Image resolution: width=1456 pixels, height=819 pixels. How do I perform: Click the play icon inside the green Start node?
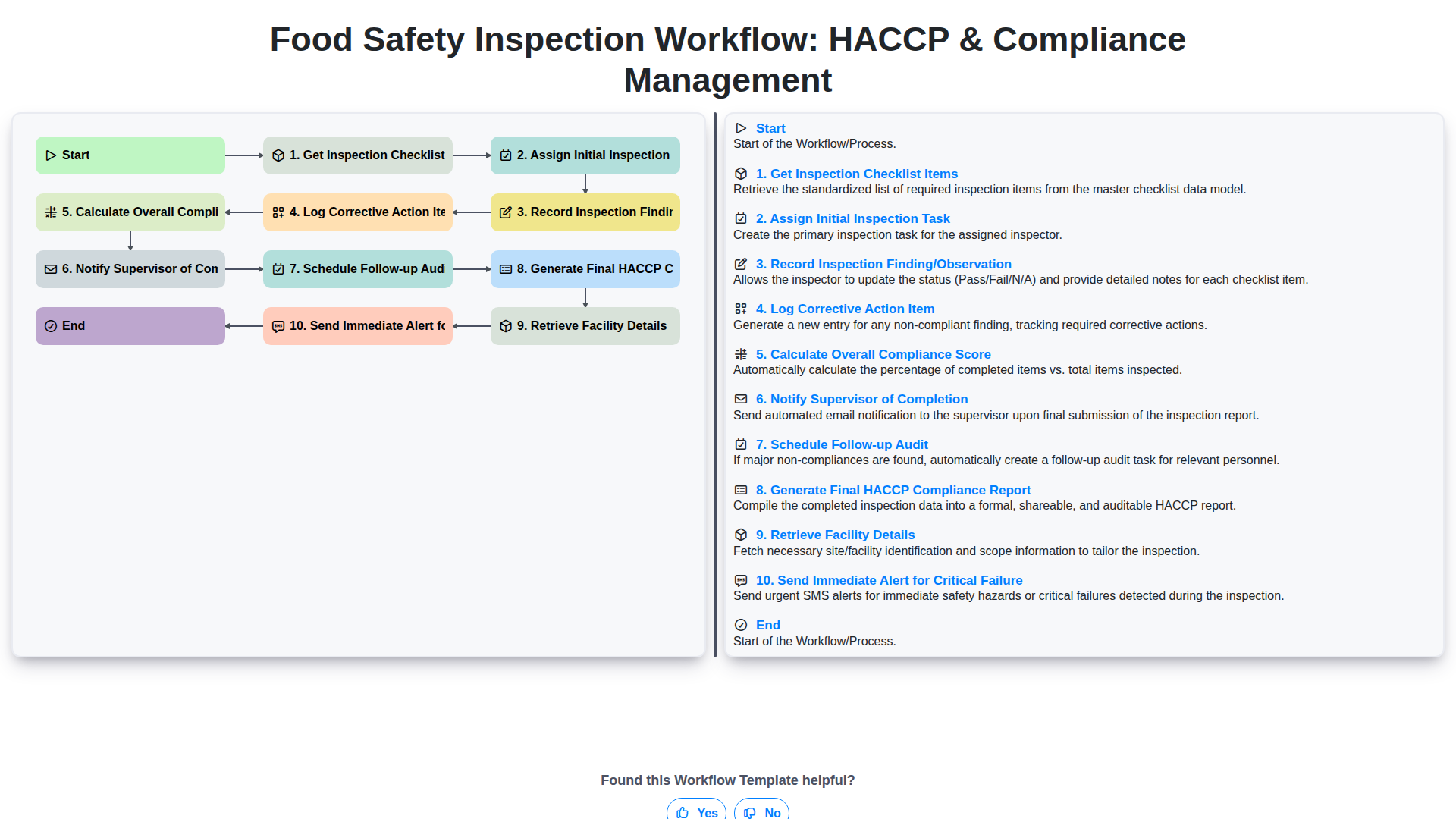tap(51, 155)
